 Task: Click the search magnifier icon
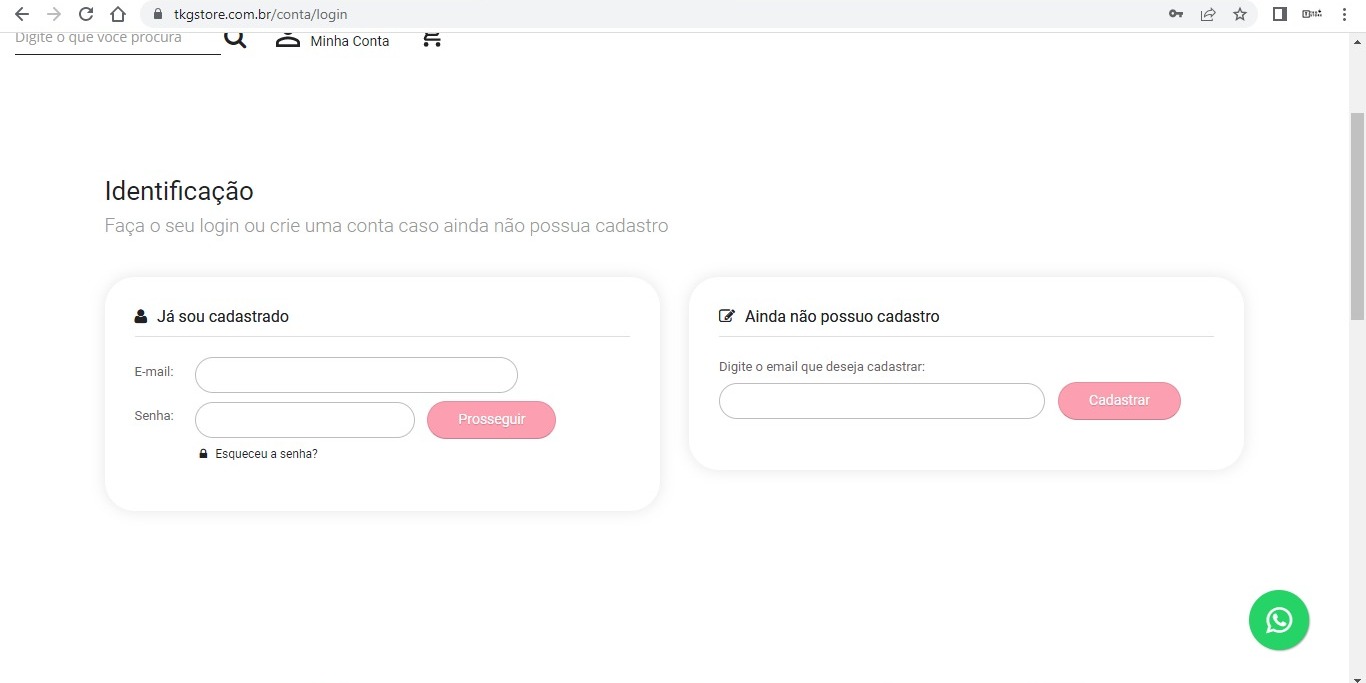(234, 39)
